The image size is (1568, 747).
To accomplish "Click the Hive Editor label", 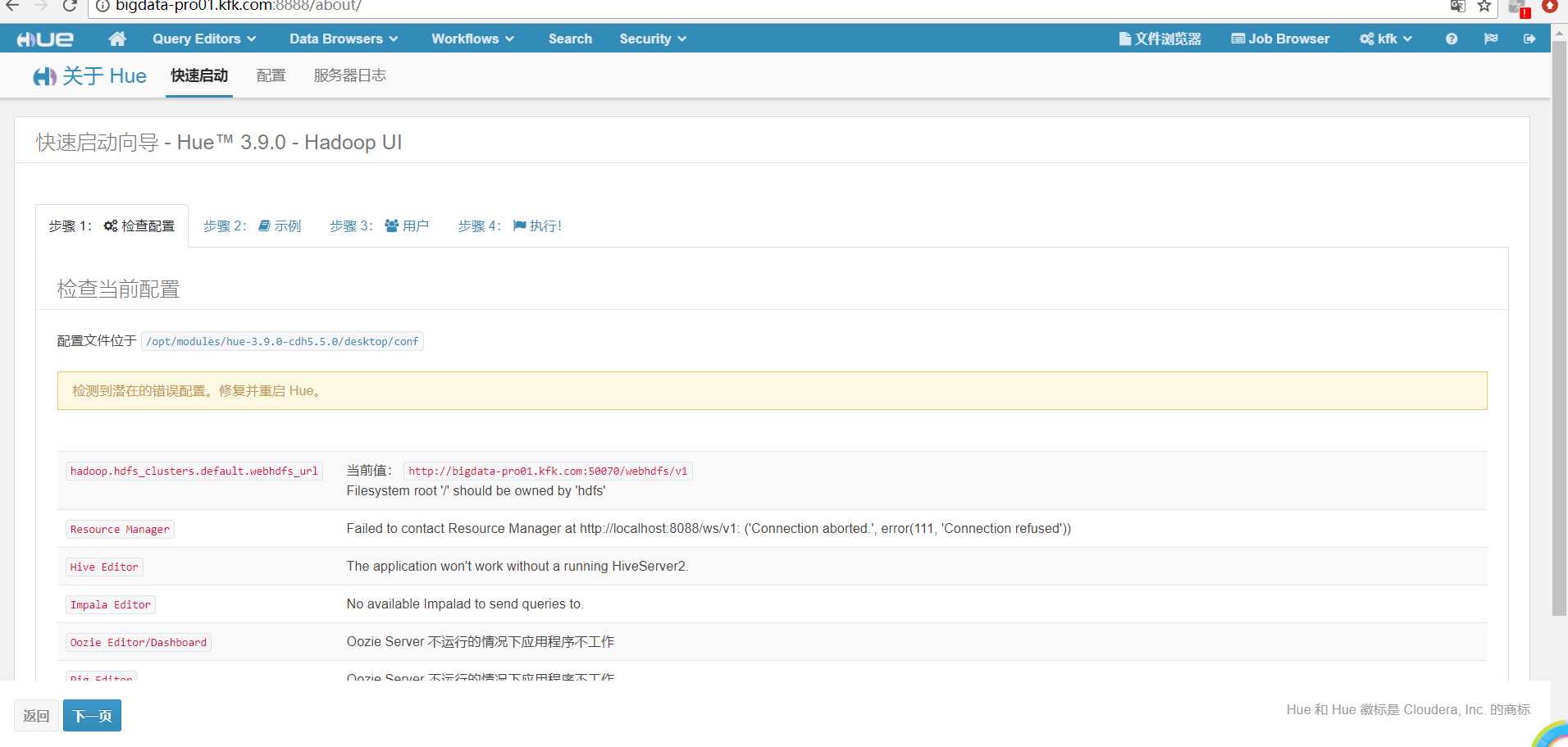I will 104,567.
